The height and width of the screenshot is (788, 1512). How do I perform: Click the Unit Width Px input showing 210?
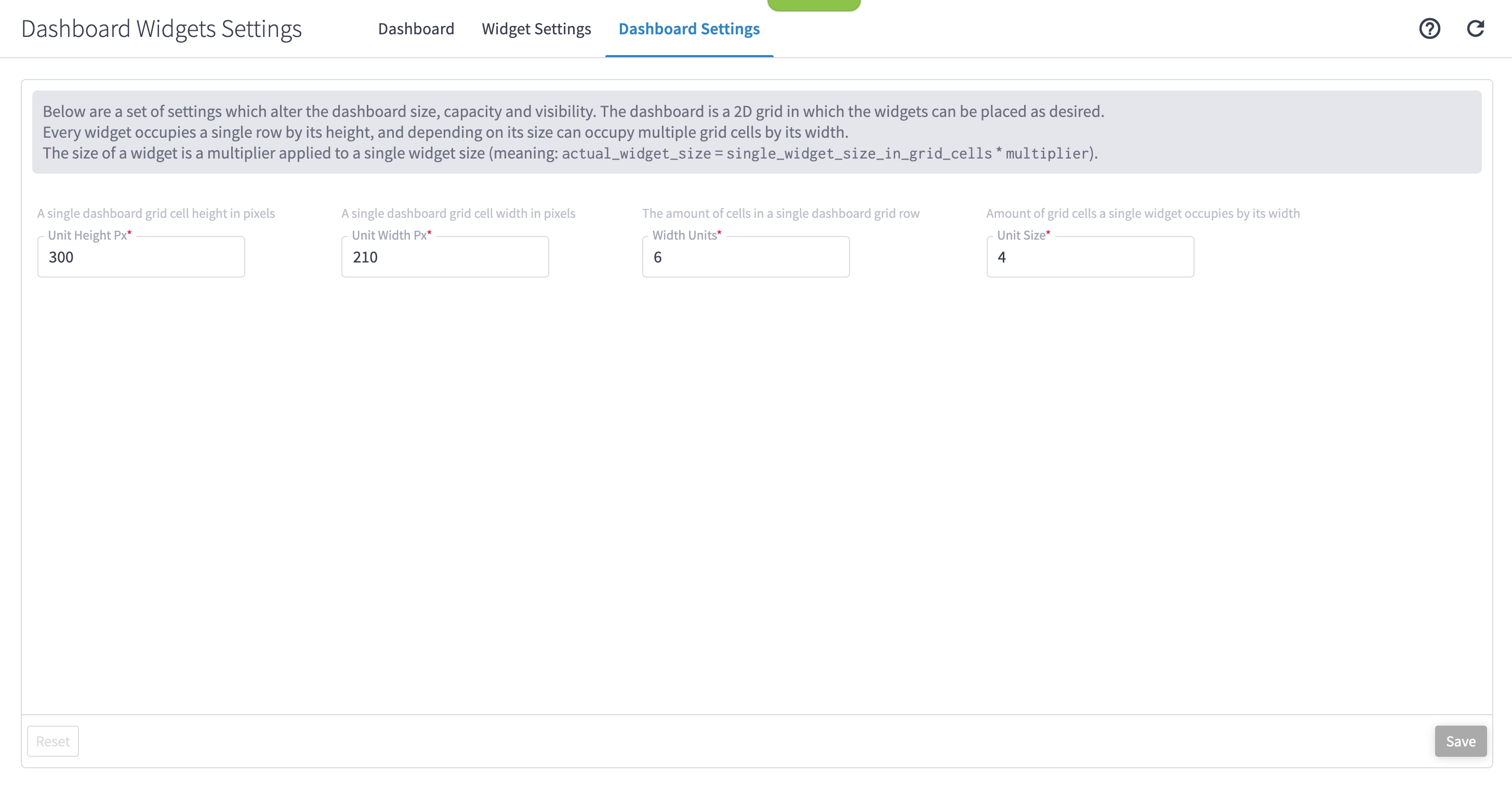coord(444,257)
